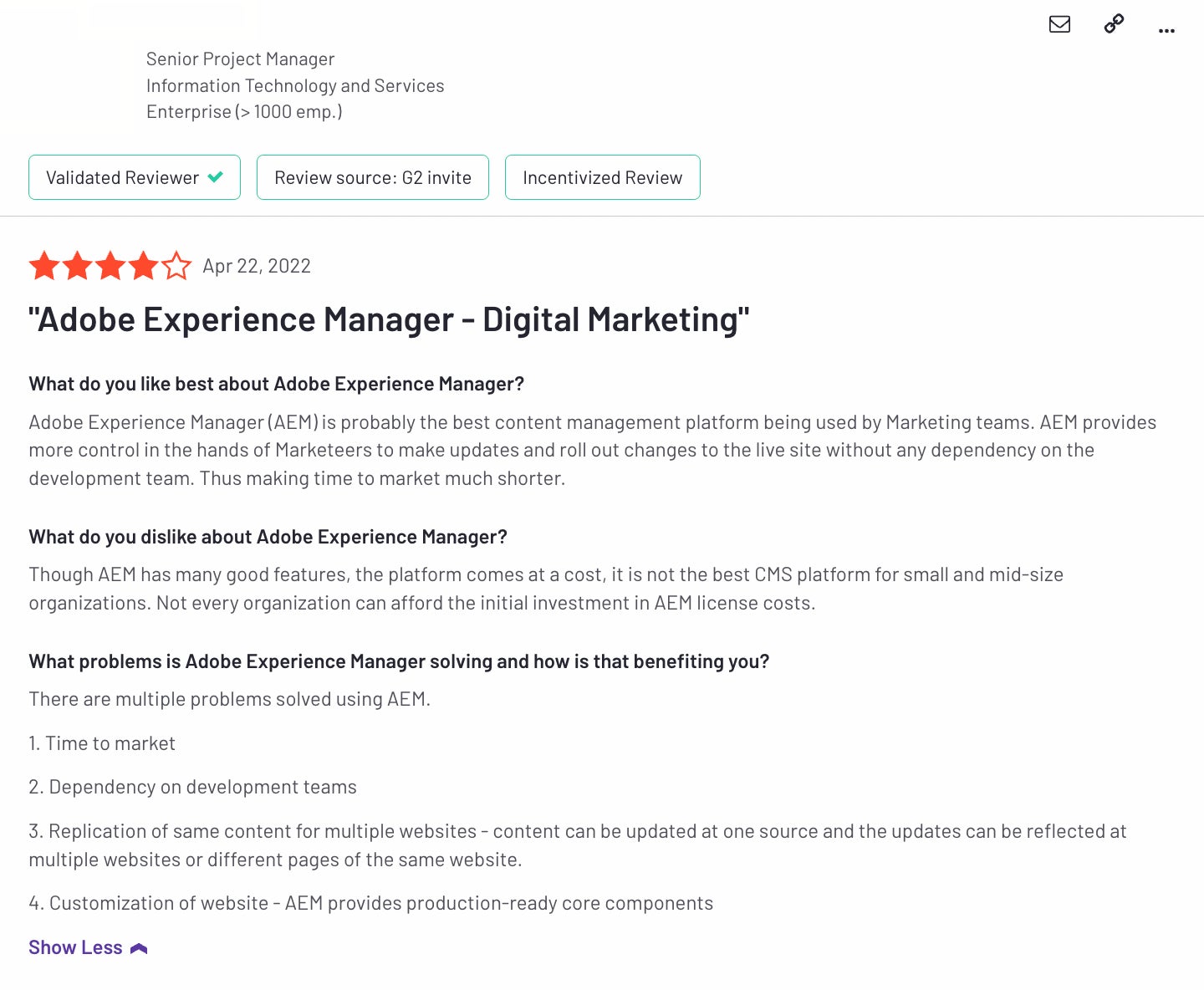The image size is (1204, 990).
Task: Click 'What problems is Adobe Experience Manager solving' heading
Action: [399, 661]
